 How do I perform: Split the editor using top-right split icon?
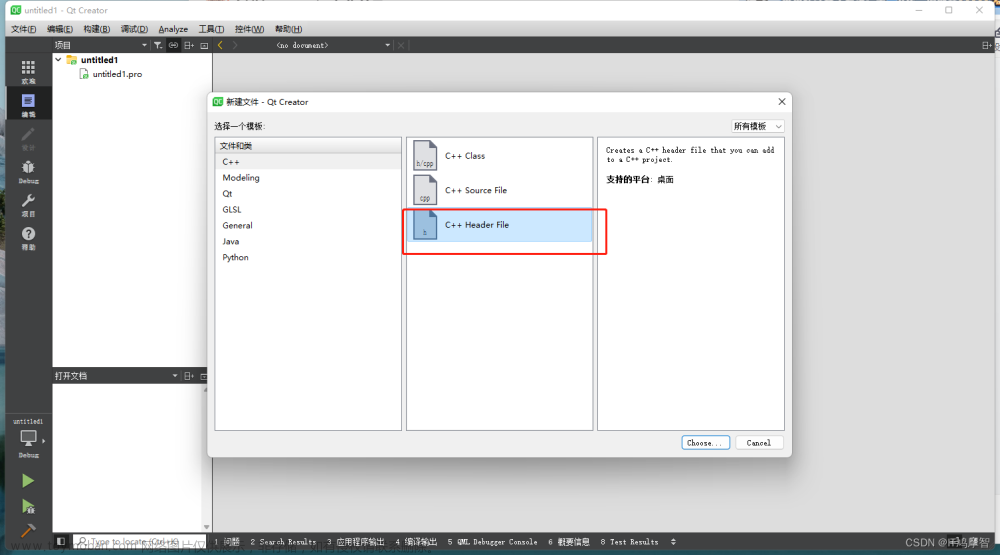coord(987,45)
